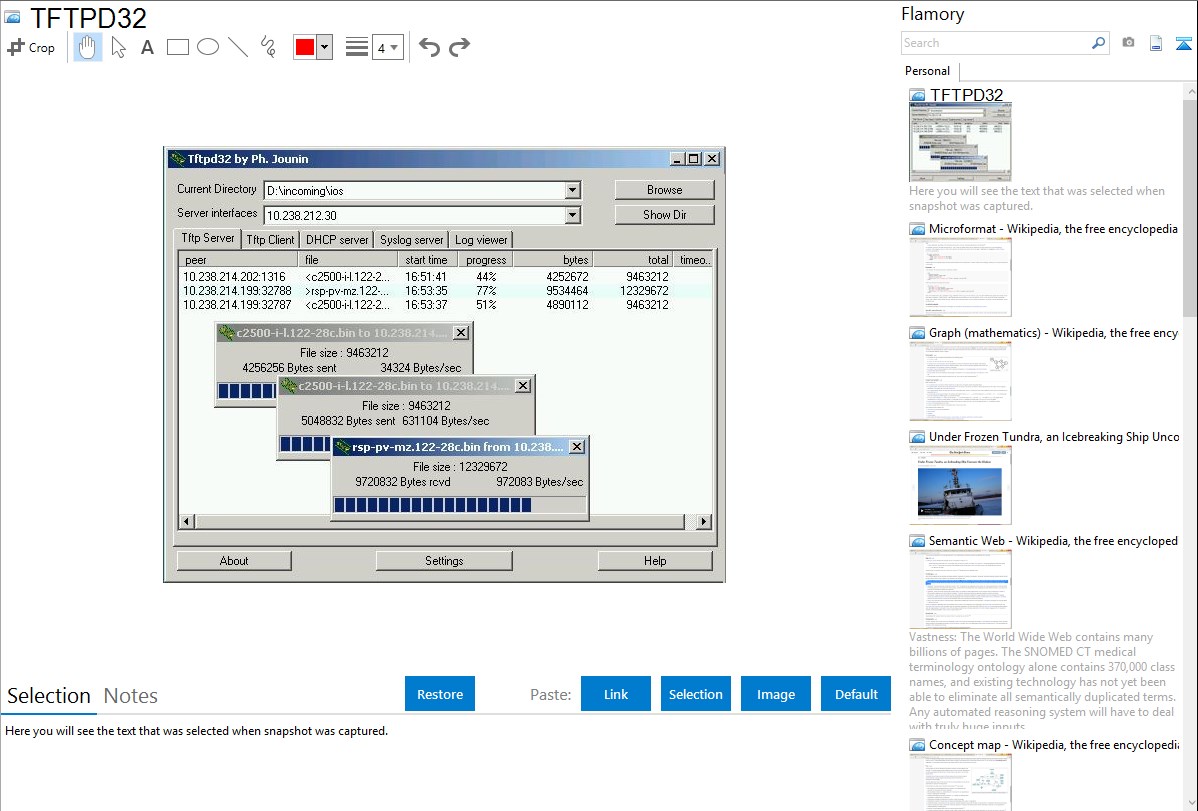Select the arrow pointer tool

click(118, 47)
